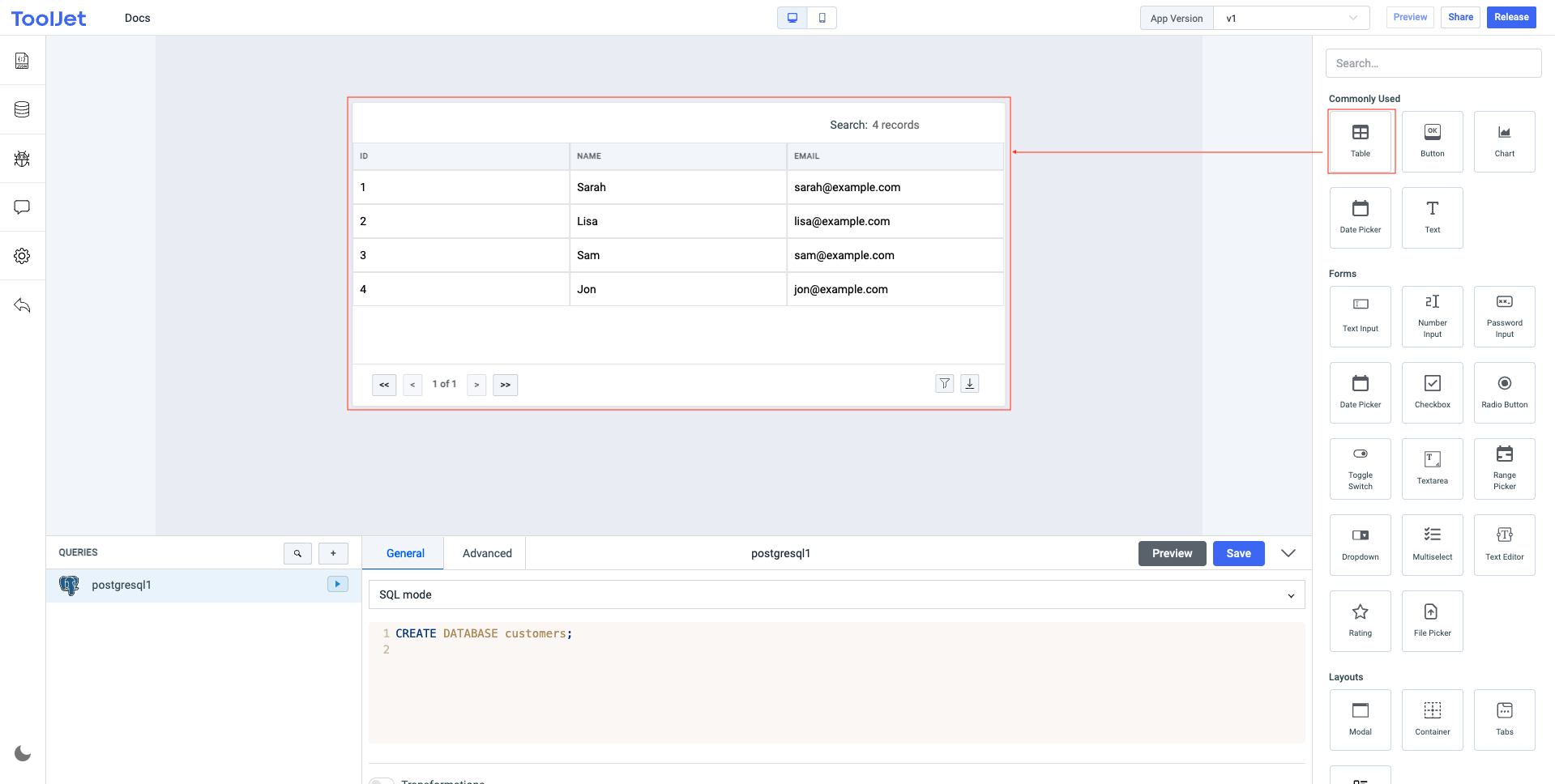Click the blue Save button
The height and width of the screenshot is (784, 1555).
pyautogui.click(x=1237, y=553)
